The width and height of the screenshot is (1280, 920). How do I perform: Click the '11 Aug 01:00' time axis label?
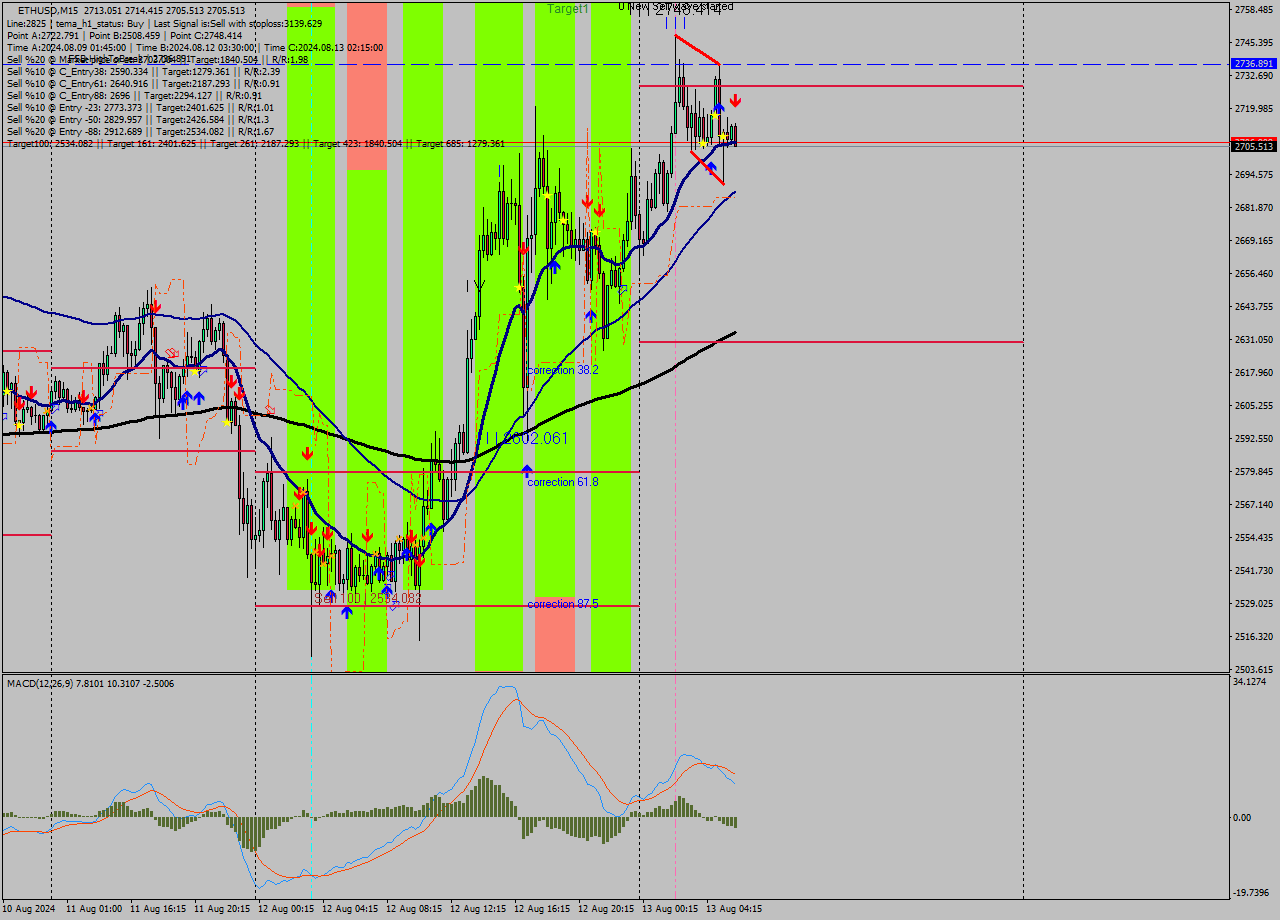click(x=94, y=909)
